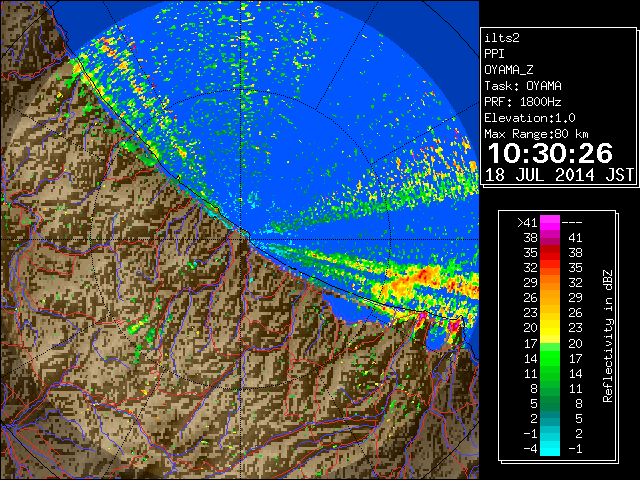The width and height of the screenshot is (640, 480).
Task: Pick the yellow 20–23 dBZ legend swatch
Action: click(550, 328)
